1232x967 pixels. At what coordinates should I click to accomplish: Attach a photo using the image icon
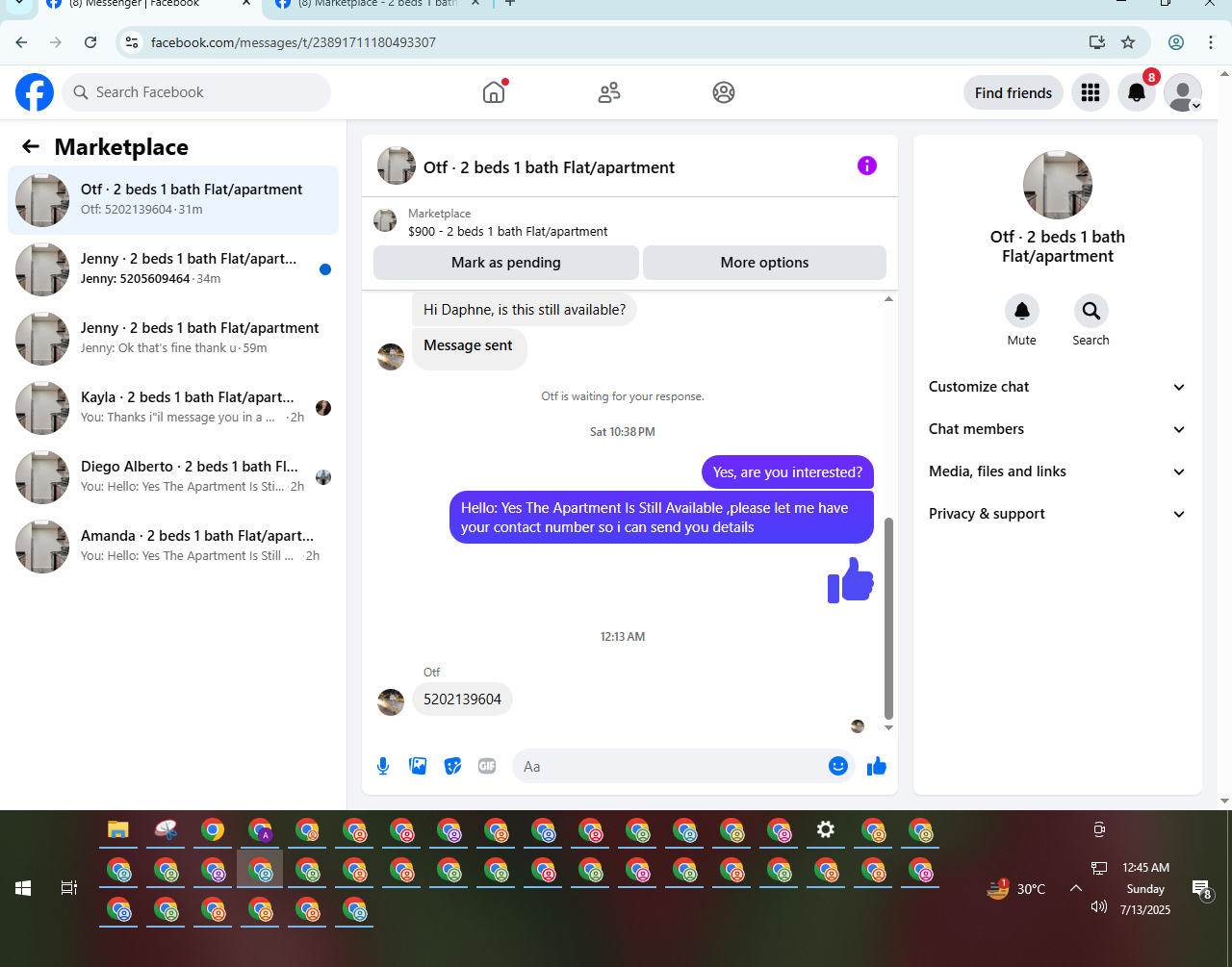[418, 766]
